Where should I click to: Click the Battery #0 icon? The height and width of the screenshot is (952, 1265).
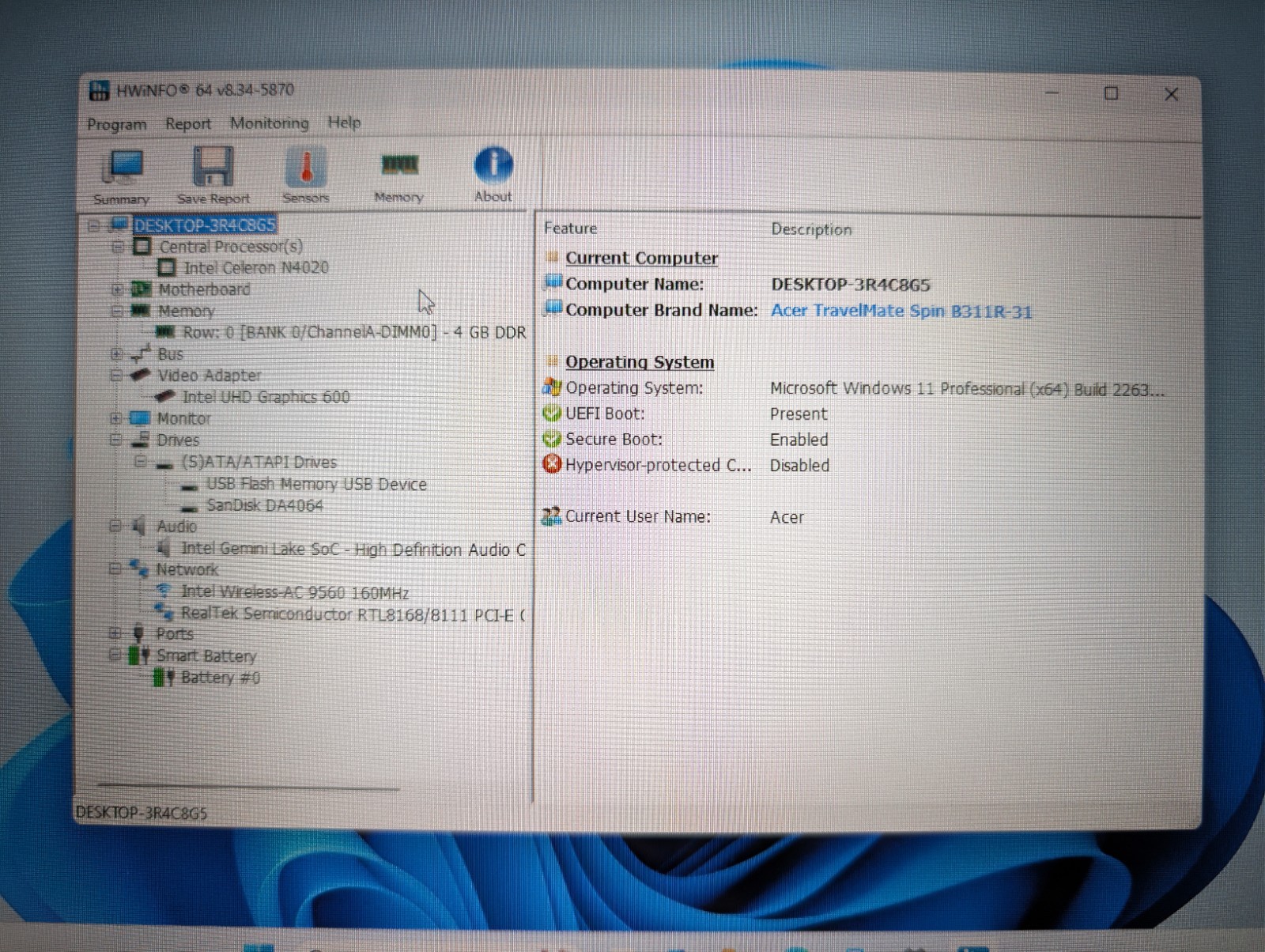click(164, 678)
